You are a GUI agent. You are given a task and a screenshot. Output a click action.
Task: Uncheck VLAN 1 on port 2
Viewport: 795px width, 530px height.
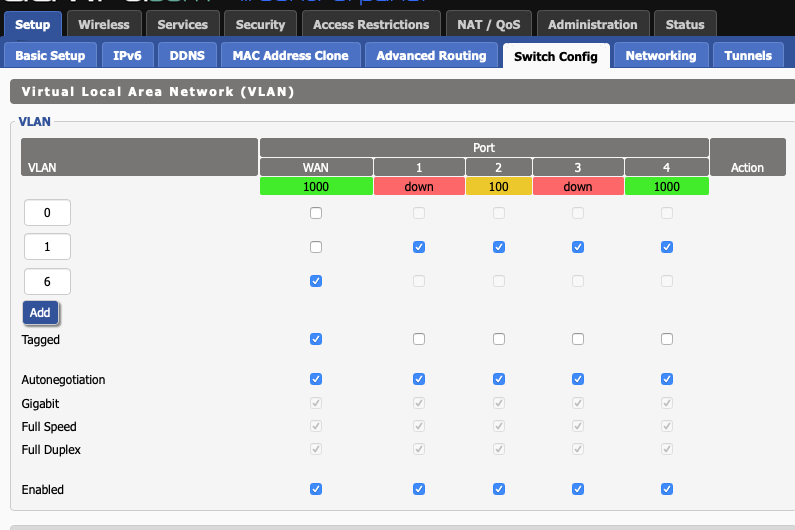click(499, 247)
